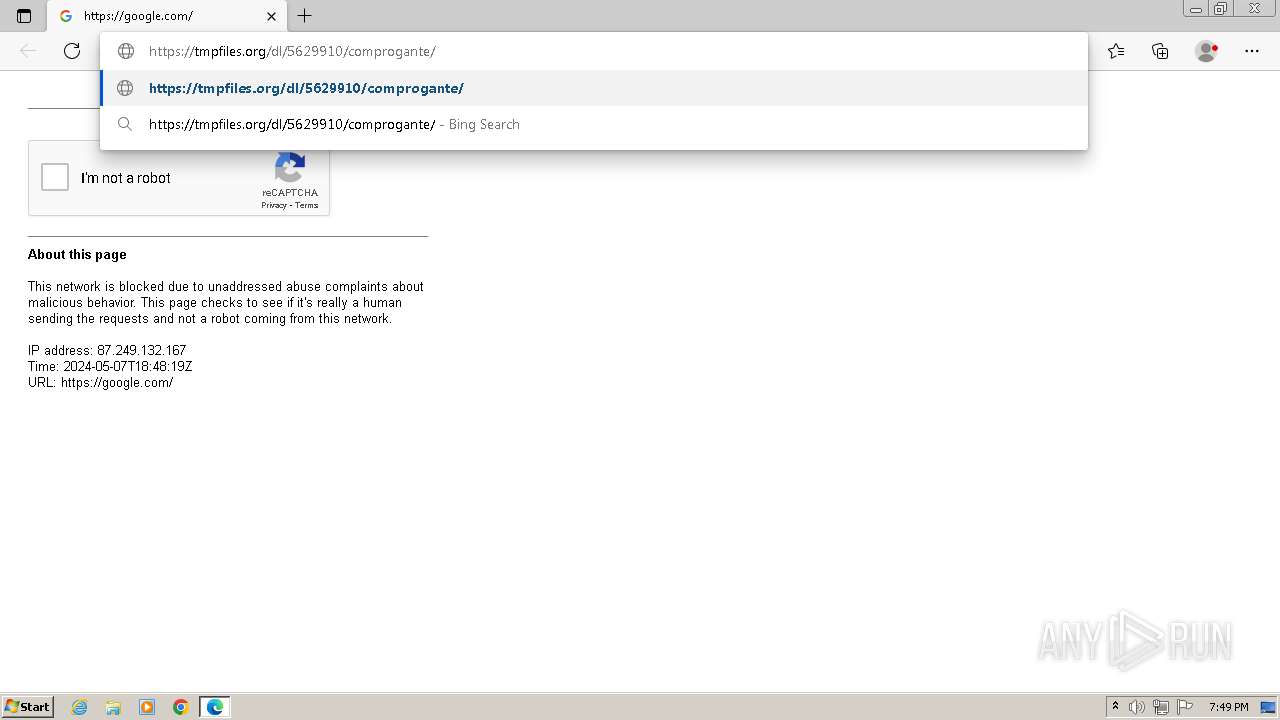Viewport: 1280px width, 720px height.
Task: Open Settings and more ellipsis menu
Action: 1252,51
